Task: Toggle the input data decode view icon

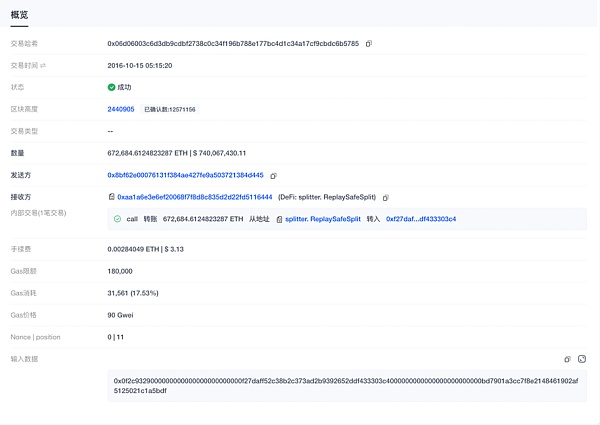Action: 582,359
